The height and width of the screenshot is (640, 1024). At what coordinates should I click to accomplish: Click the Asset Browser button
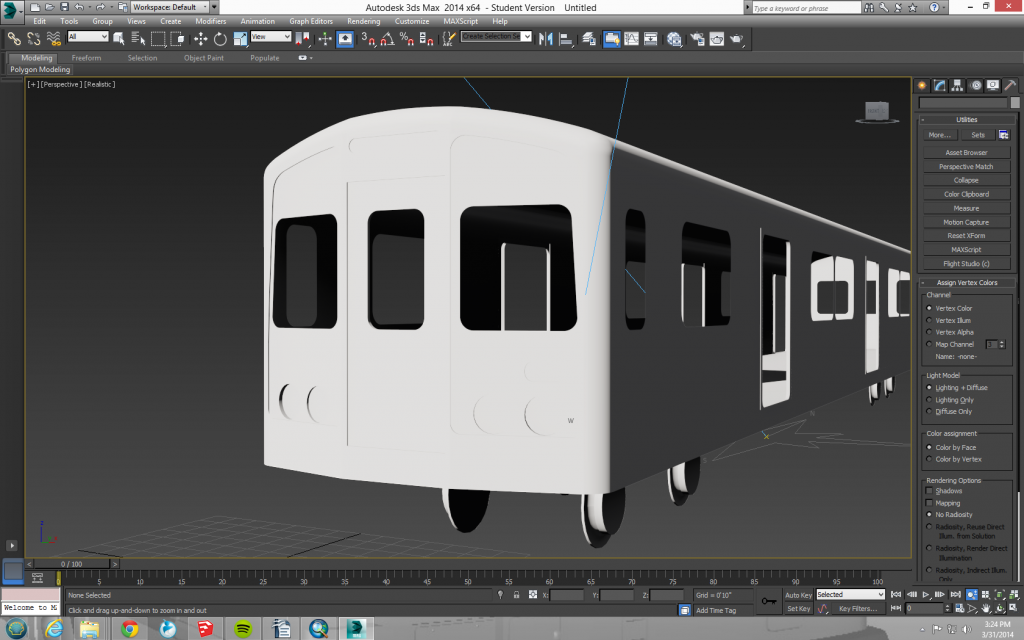tap(967, 153)
